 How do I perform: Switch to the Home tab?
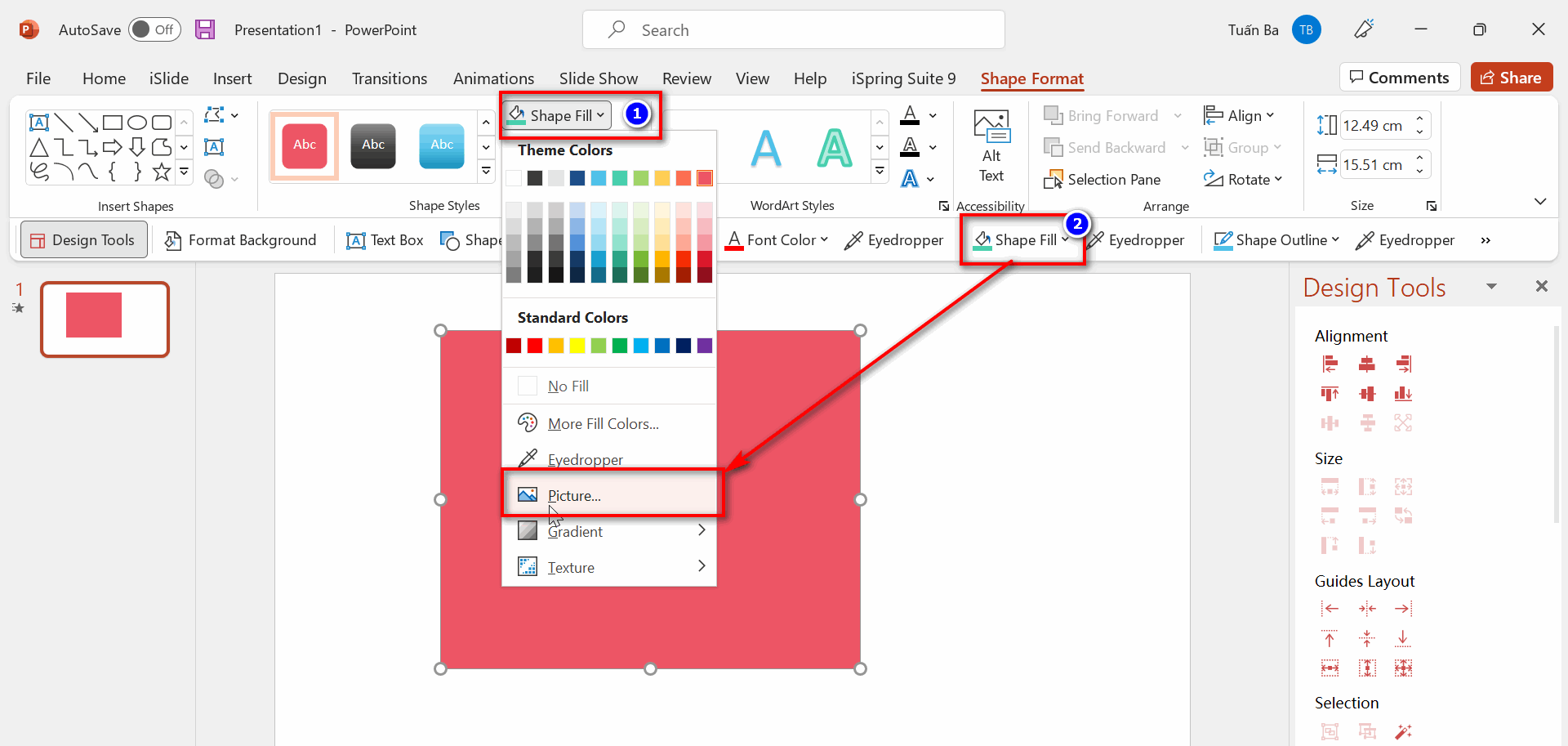(104, 78)
